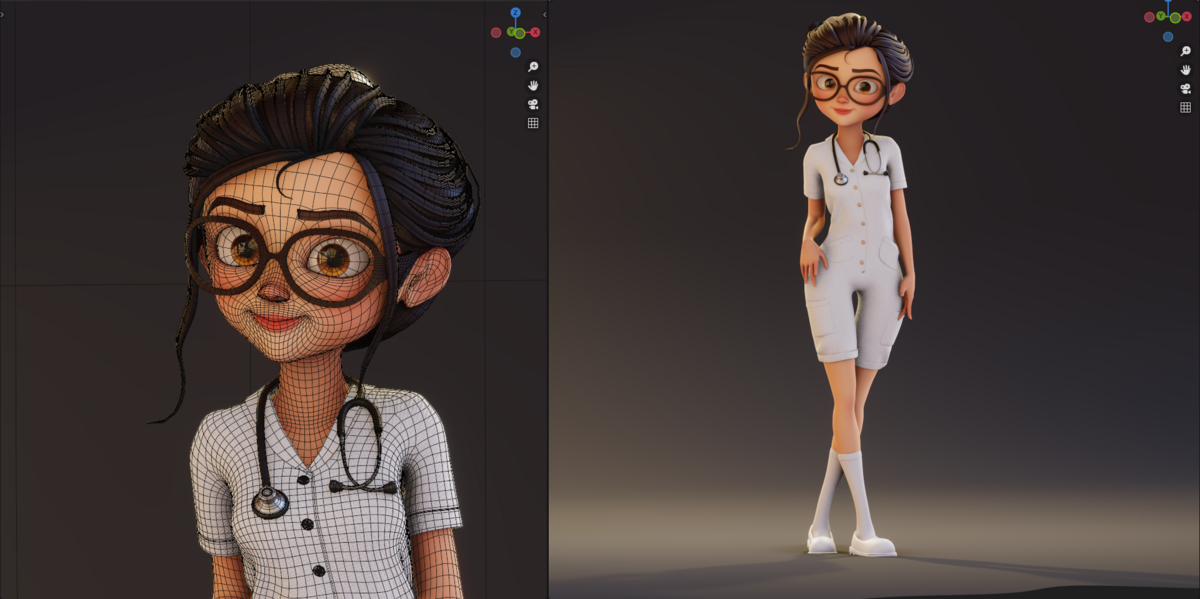Screen dimensions: 1200x599
Task: Click the green Y axis on the left viewport gizmo
Action: 511,32
